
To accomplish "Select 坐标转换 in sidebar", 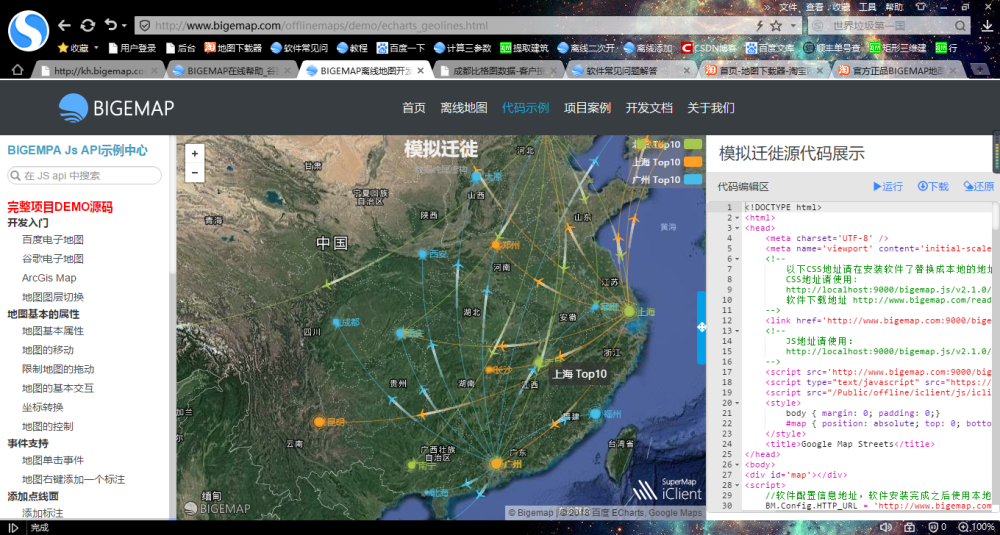I will [x=43, y=407].
